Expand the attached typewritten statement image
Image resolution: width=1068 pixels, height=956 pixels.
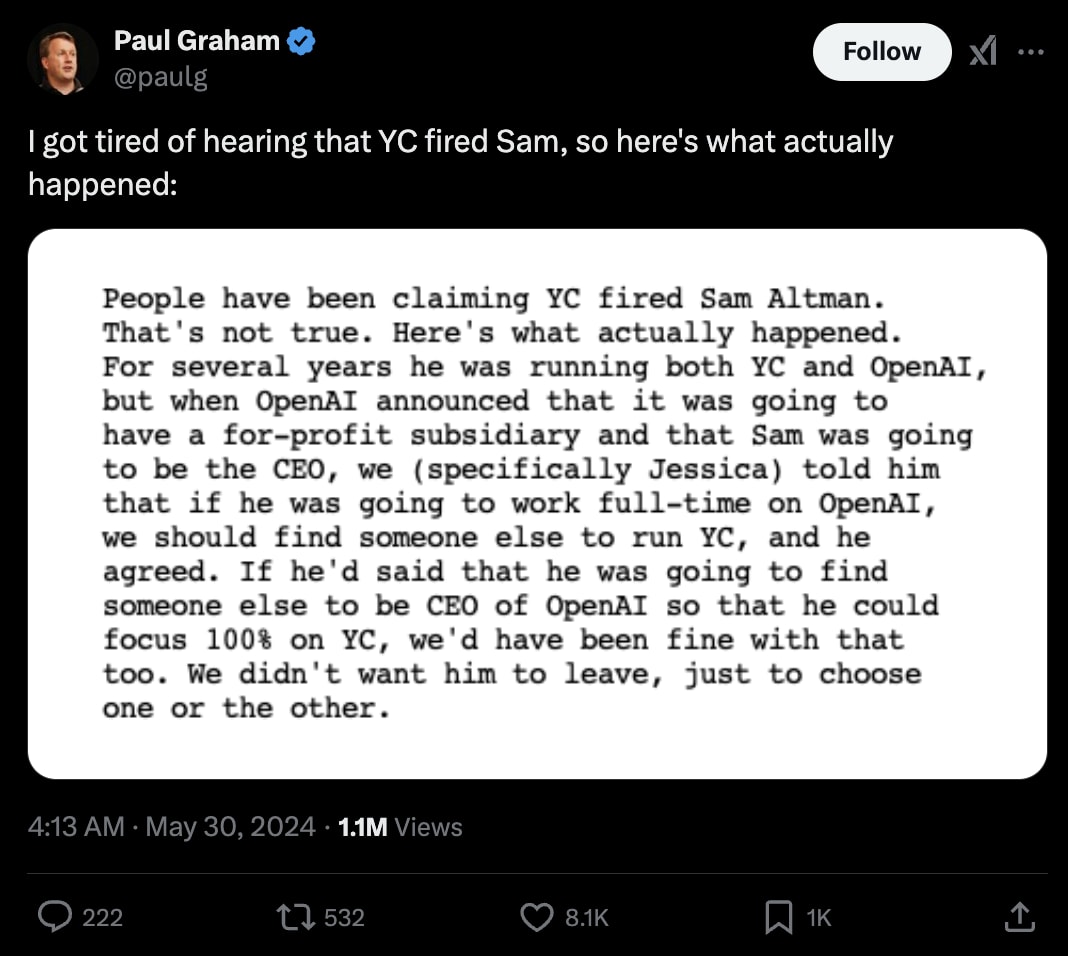coord(537,504)
